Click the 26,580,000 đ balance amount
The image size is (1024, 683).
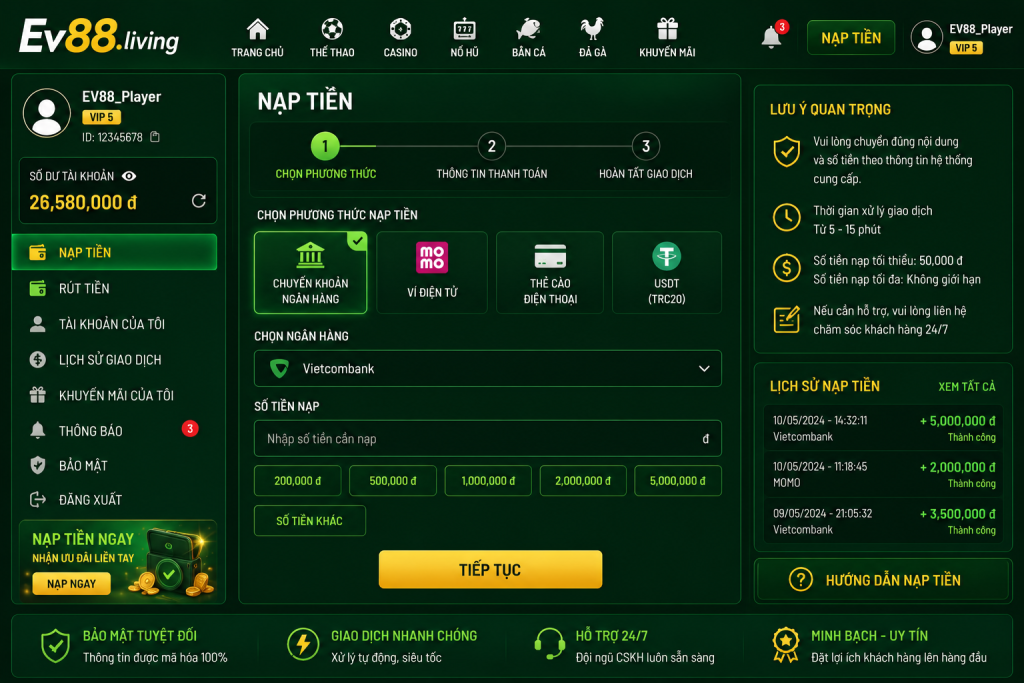click(83, 202)
